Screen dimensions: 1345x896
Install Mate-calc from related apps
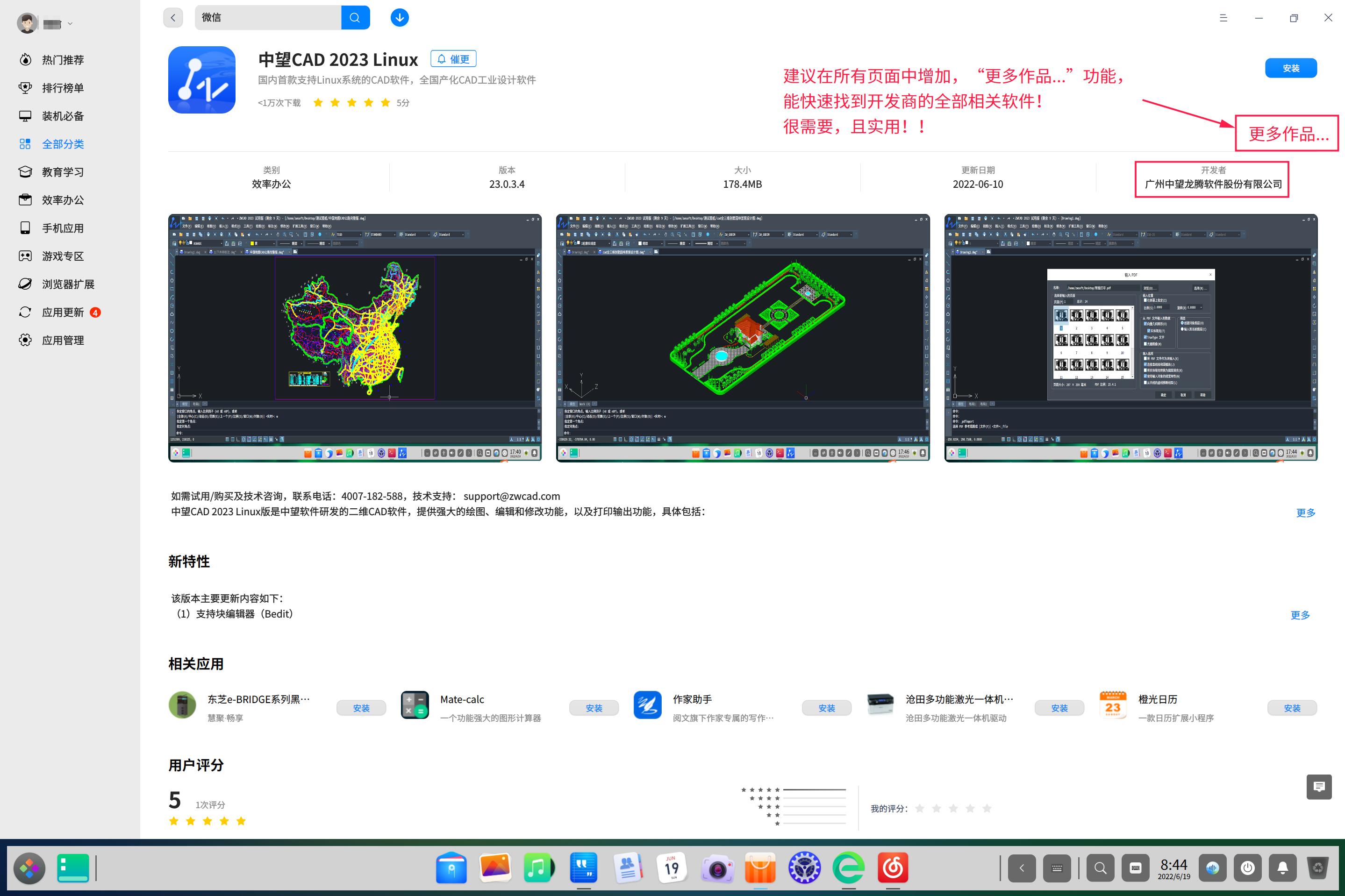pyautogui.click(x=594, y=707)
